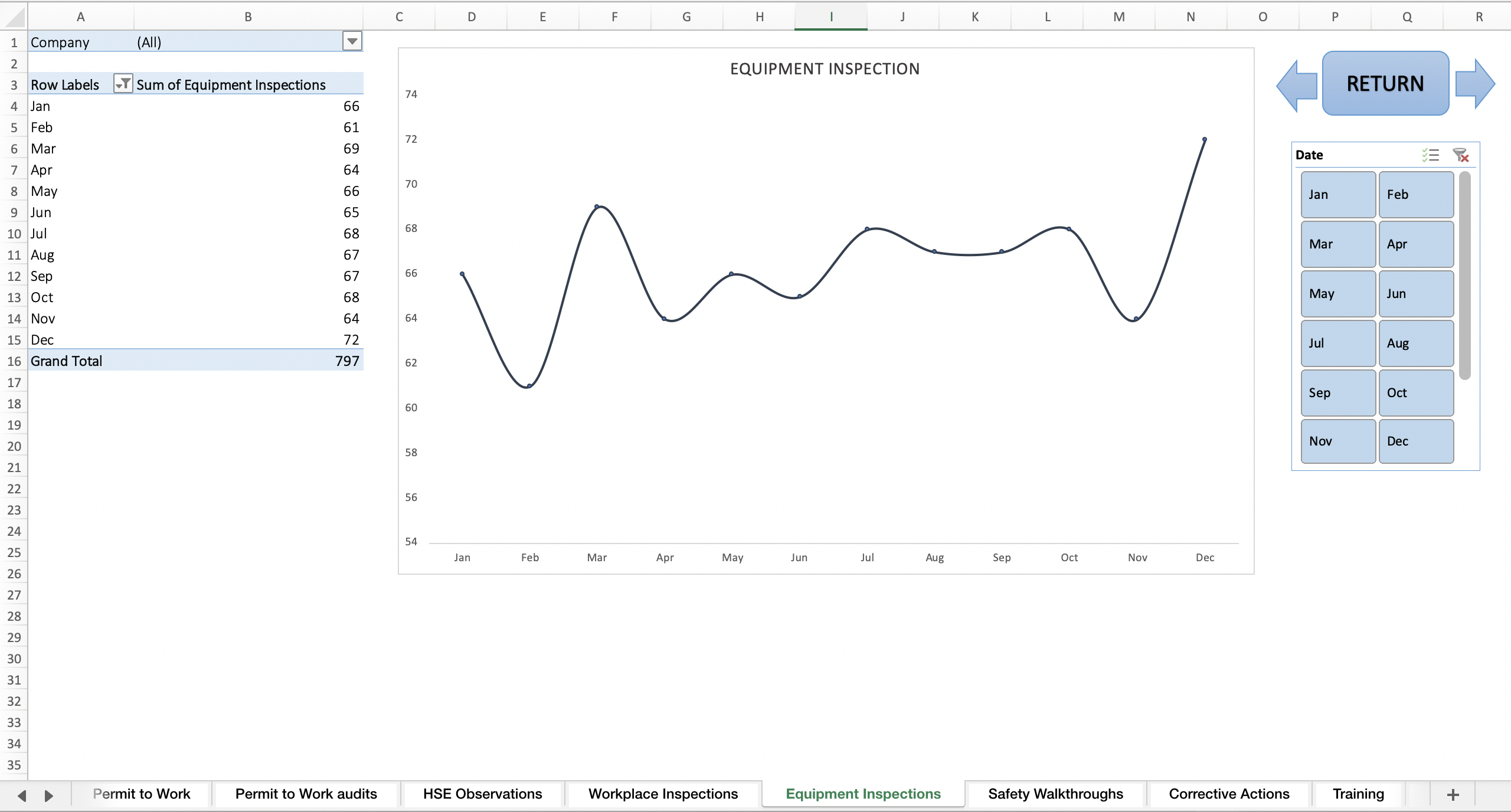Select Oct in the Date slicer
This screenshot has height=812, width=1511.
[x=1415, y=392]
